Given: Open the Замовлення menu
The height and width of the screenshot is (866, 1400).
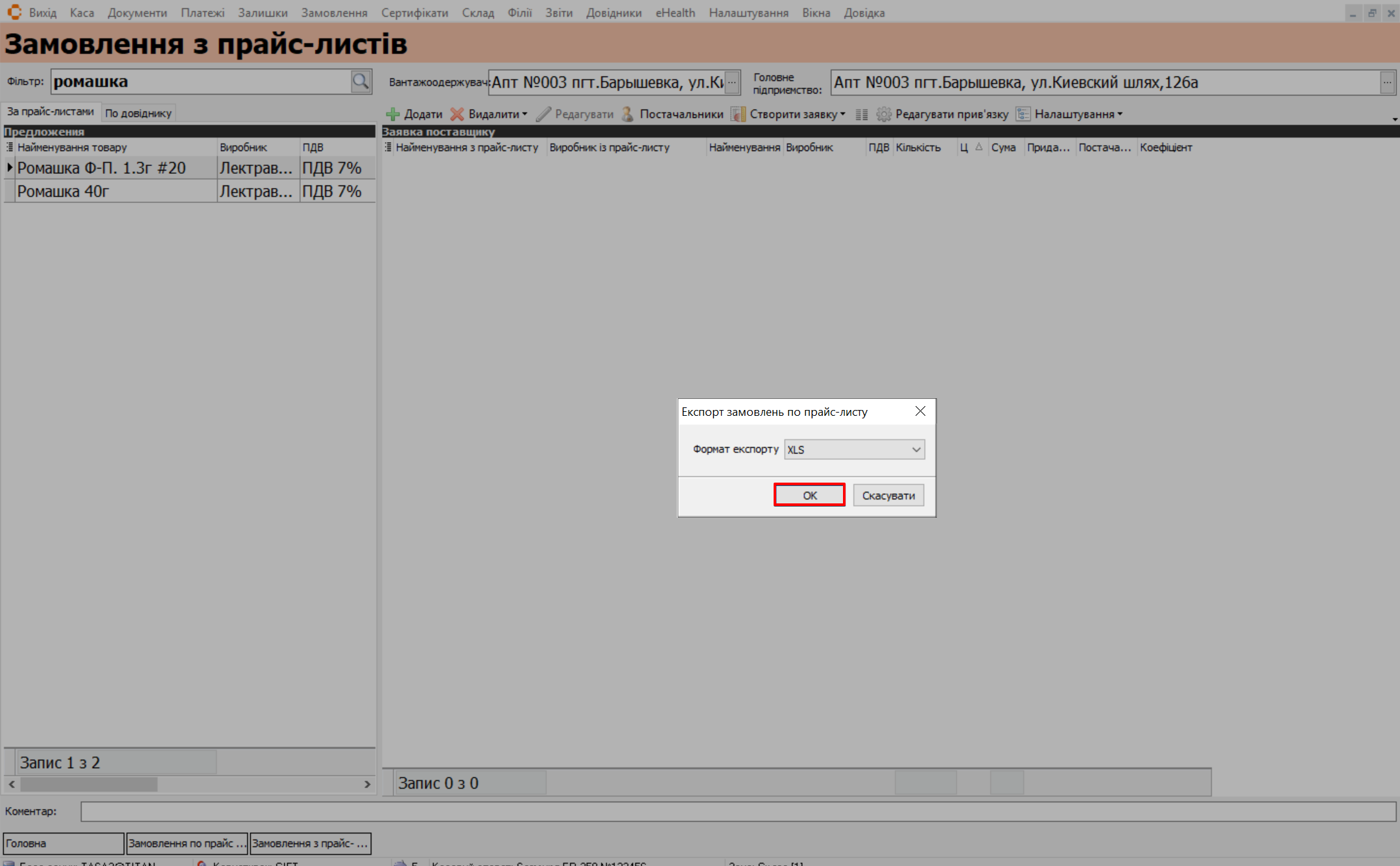Looking at the screenshot, I should coord(334,13).
